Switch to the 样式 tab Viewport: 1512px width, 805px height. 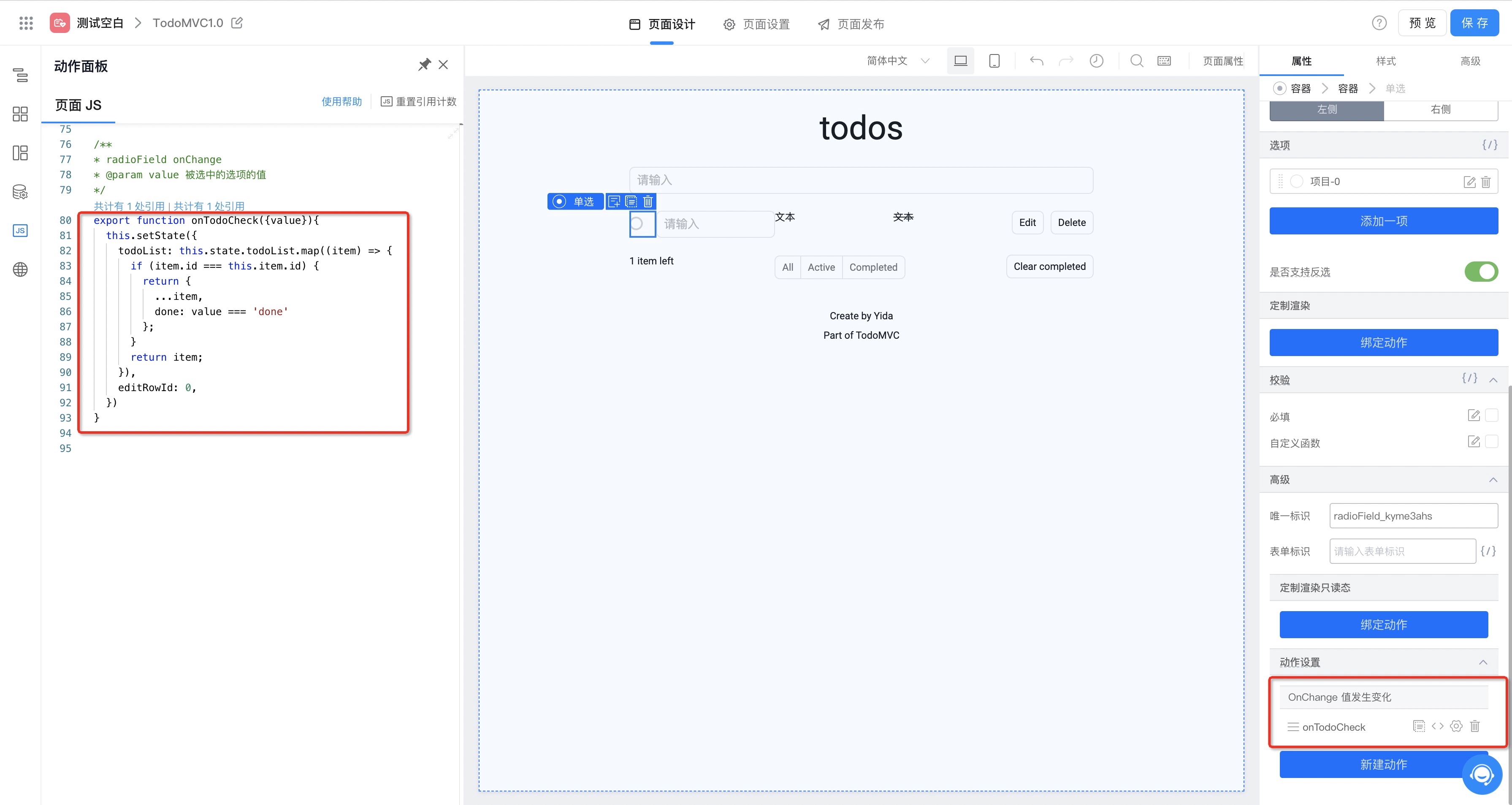(1385, 61)
